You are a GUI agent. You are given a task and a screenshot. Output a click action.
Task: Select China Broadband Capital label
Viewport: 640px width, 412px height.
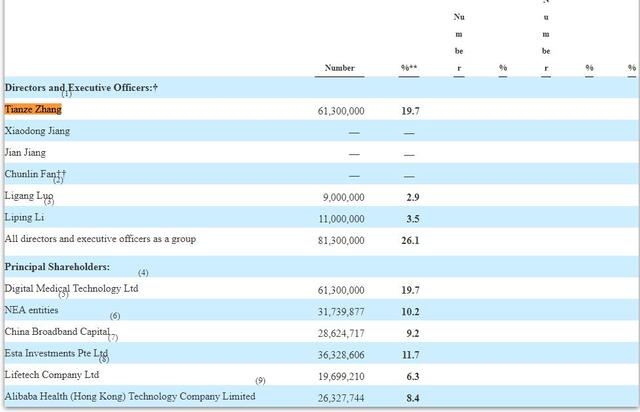(x=57, y=332)
